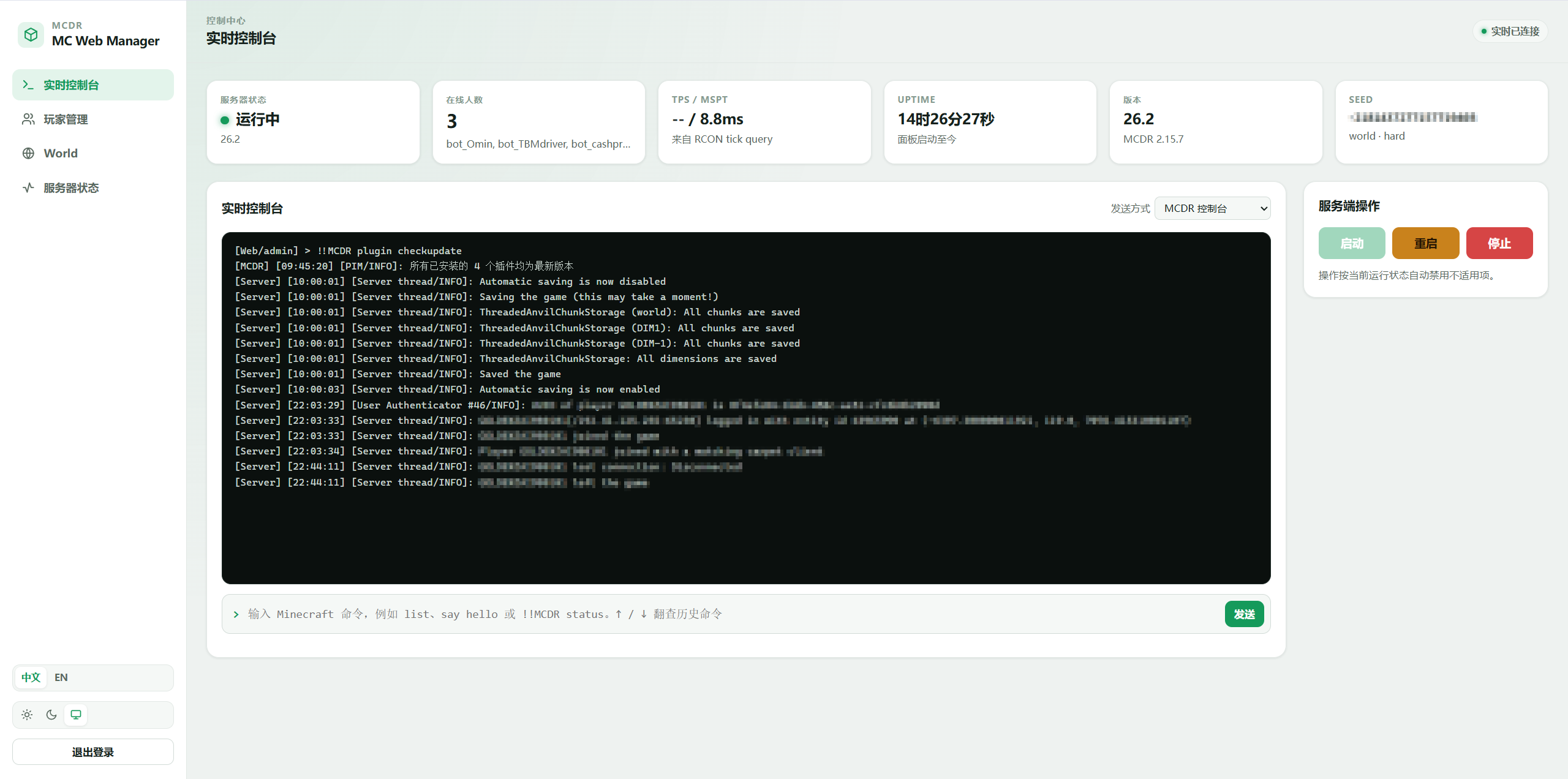Click the 服务端操作 panel heading
The height and width of the screenshot is (779, 1568).
pos(1349,206)
